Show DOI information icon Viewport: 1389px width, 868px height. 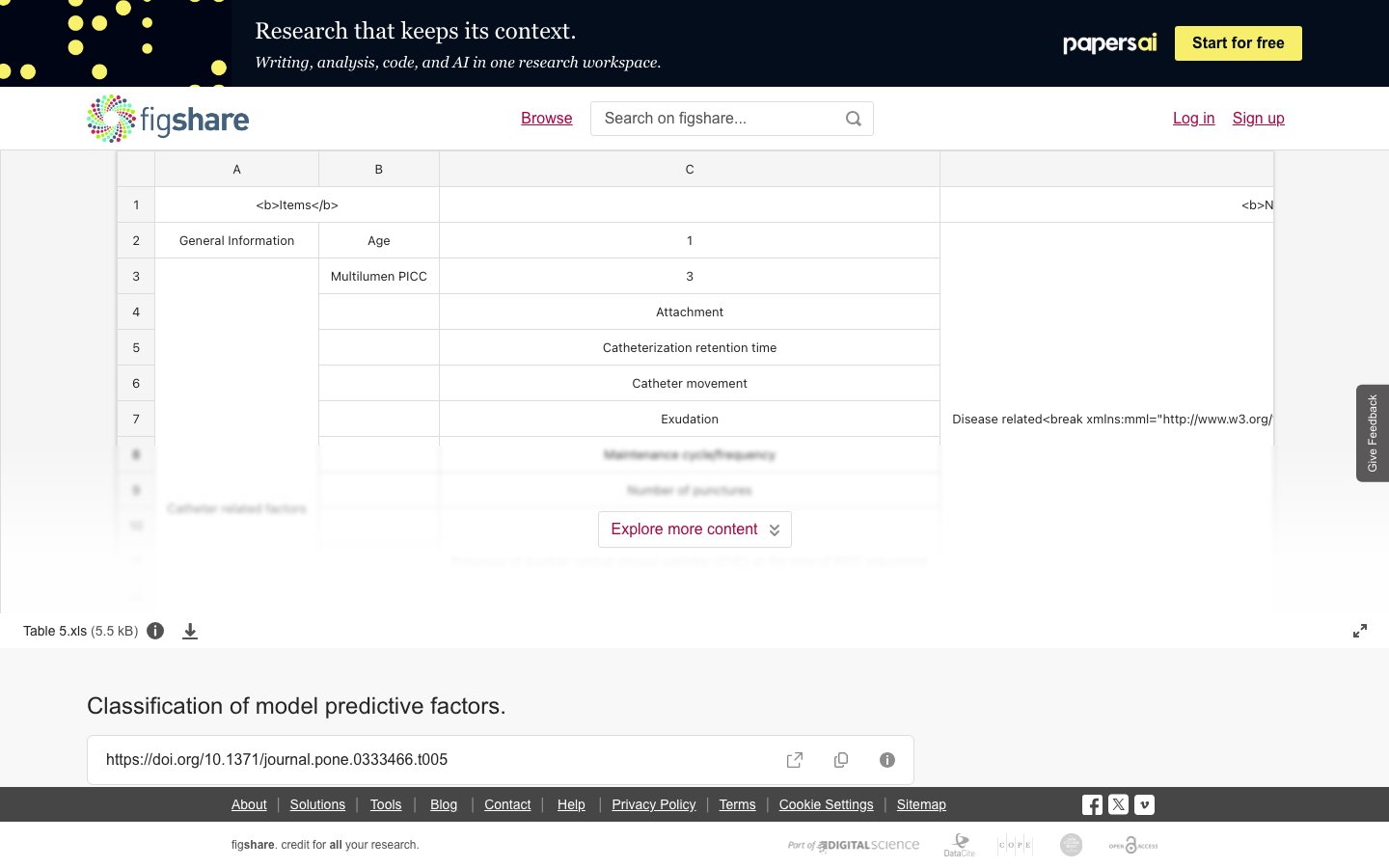point(887,760)
